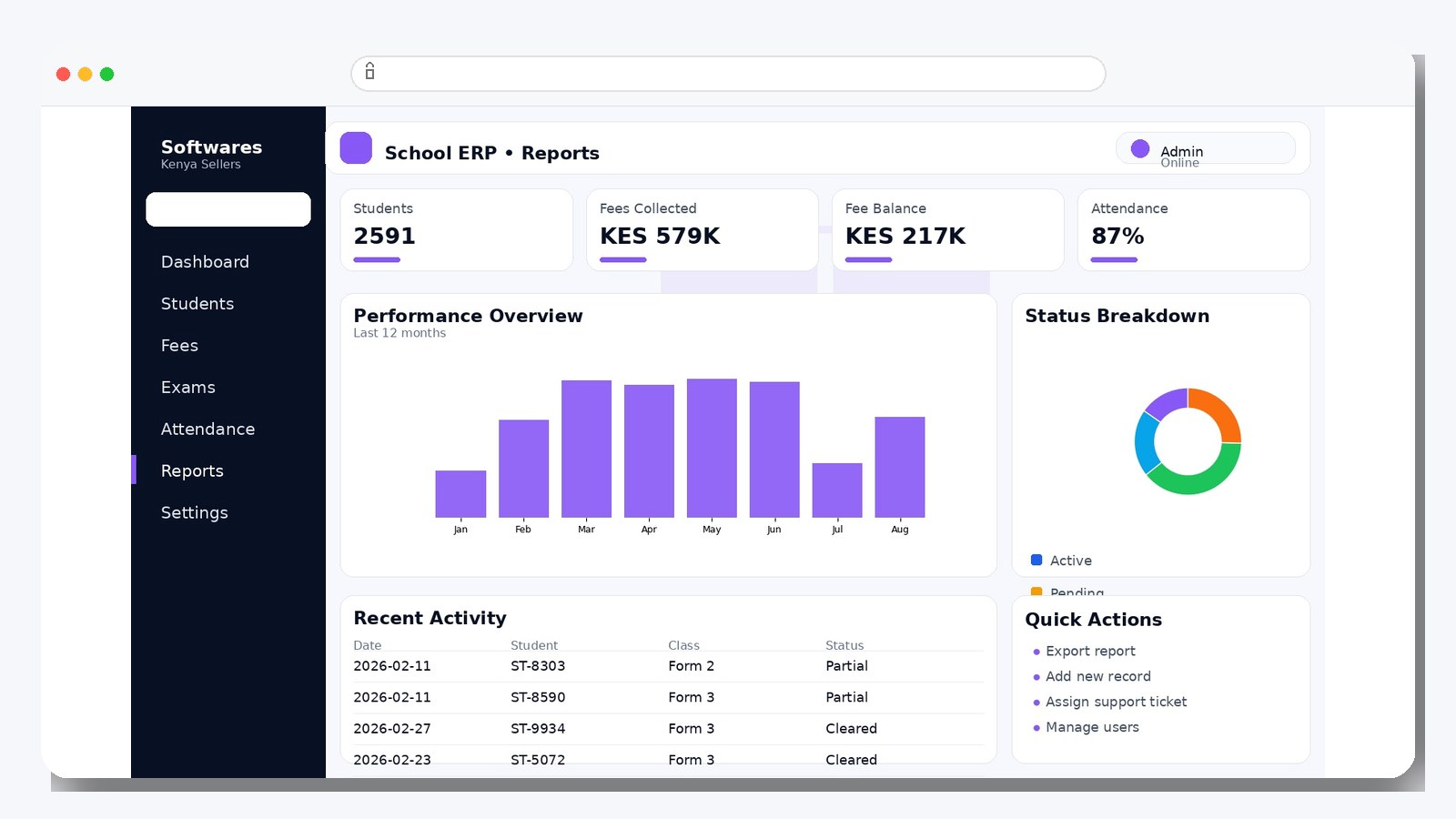1456x819 pixels.
Task: Click the purple School ERP logo icon
Action: click(356, 148)
